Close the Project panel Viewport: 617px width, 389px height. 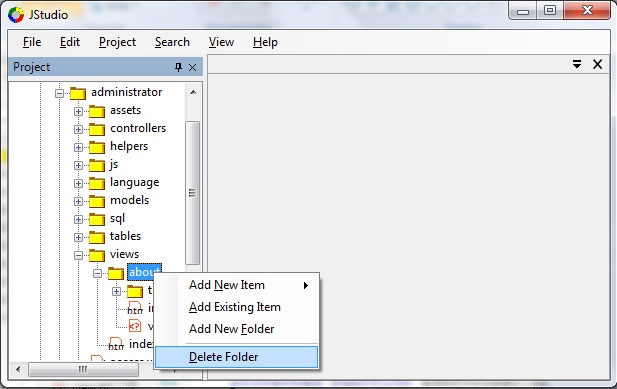point(192,67)
